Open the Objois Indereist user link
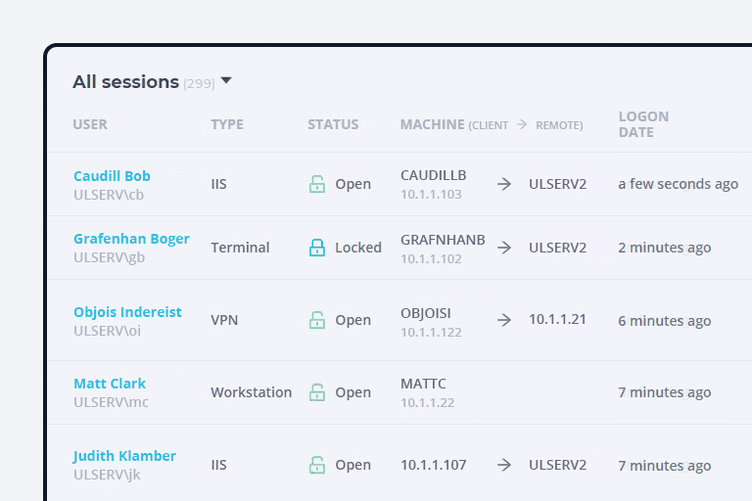This screenshot has width=752, height=501. (x=128, y=312)
